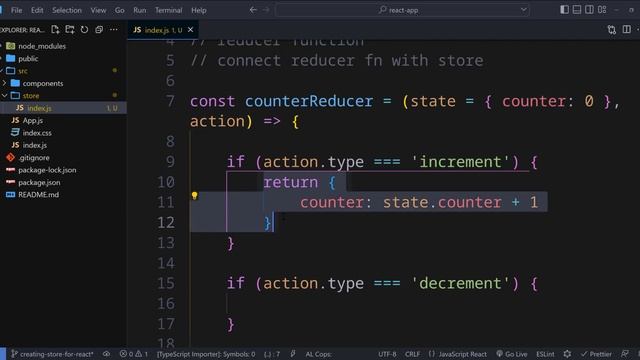Viewport: 640px width, 360px height.
Task: Open the command center dropdown chevron
Action: 523,10
